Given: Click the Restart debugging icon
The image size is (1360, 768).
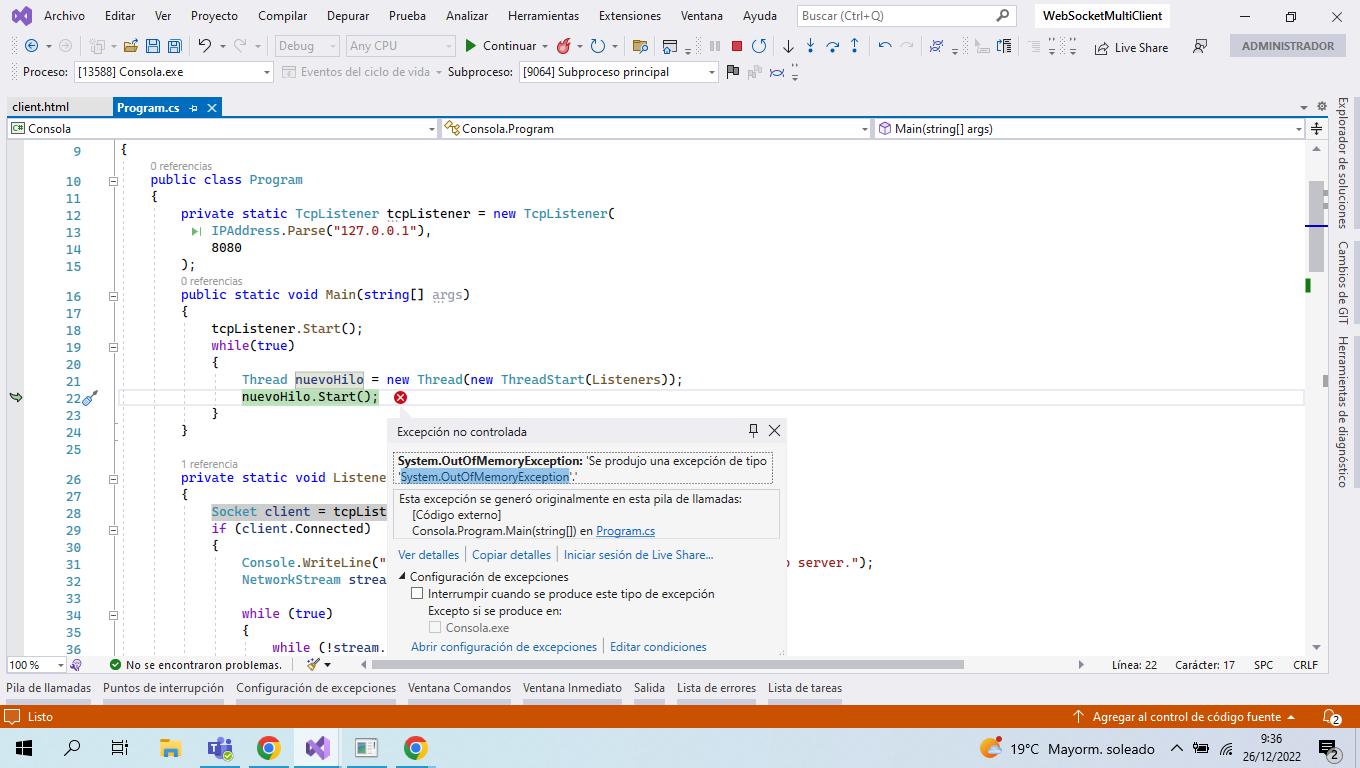Looking at the screenshot, I should click(x=759, y=46).
